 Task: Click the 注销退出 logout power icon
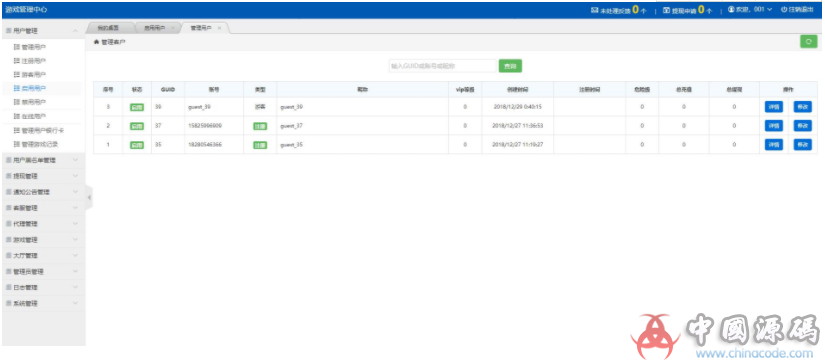coord(783,9)
